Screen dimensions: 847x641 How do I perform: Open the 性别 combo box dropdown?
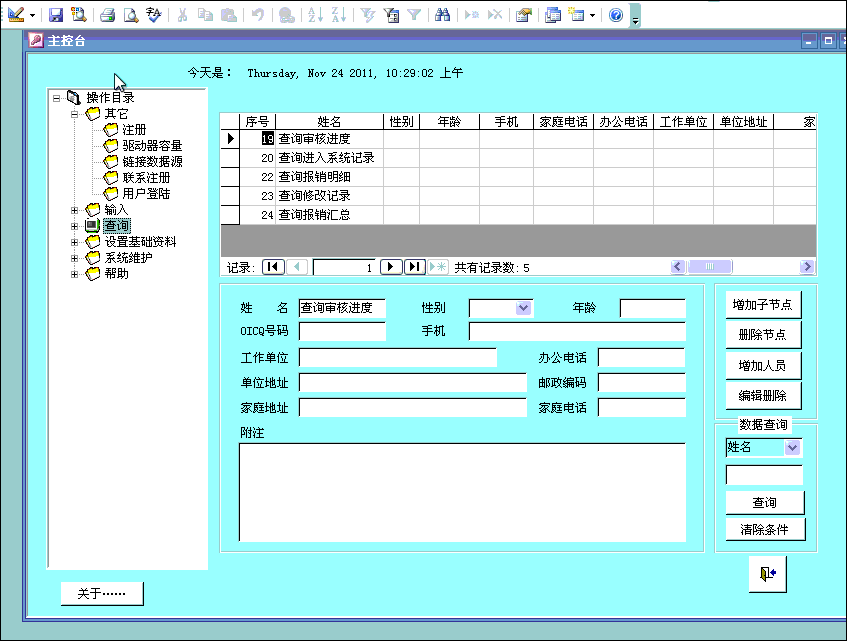pyautogui.click(x=523, y=308)
